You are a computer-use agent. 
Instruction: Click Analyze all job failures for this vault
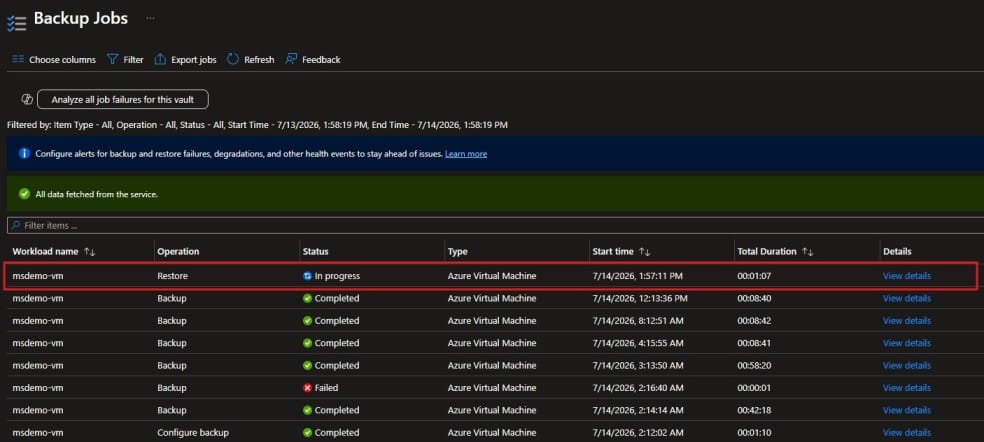[123, 99]
